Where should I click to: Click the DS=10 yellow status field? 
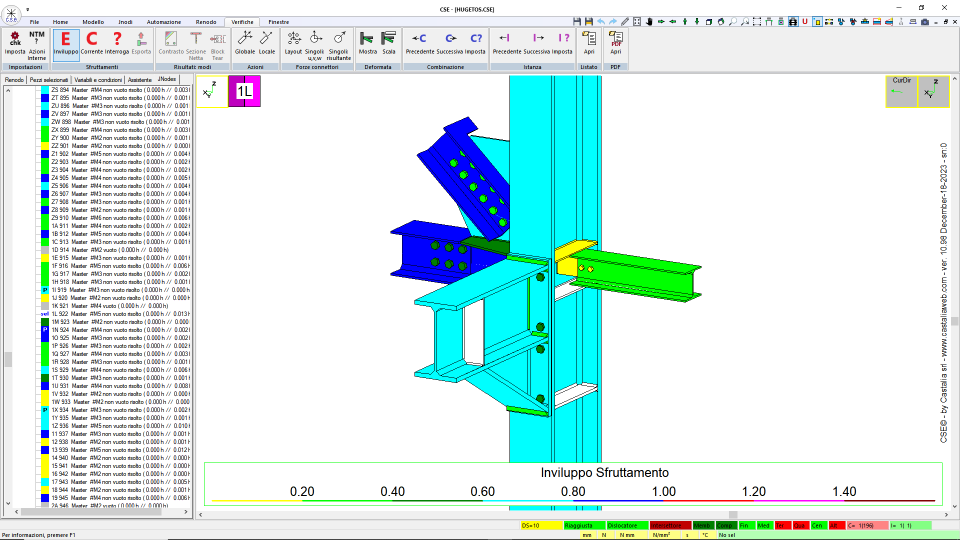point(541,525)
